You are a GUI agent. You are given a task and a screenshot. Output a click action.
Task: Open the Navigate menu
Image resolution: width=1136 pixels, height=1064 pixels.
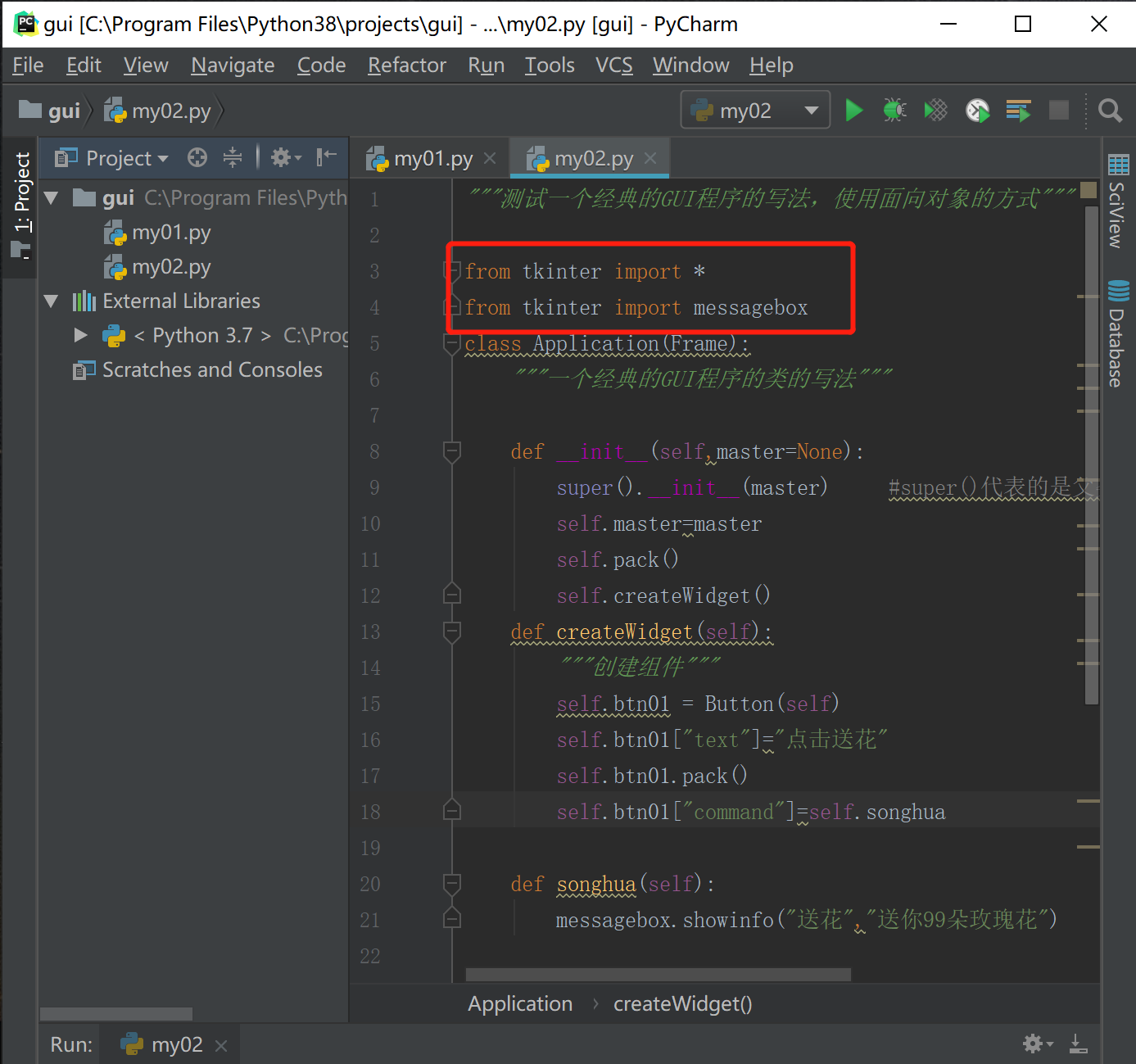coord(233,65)
